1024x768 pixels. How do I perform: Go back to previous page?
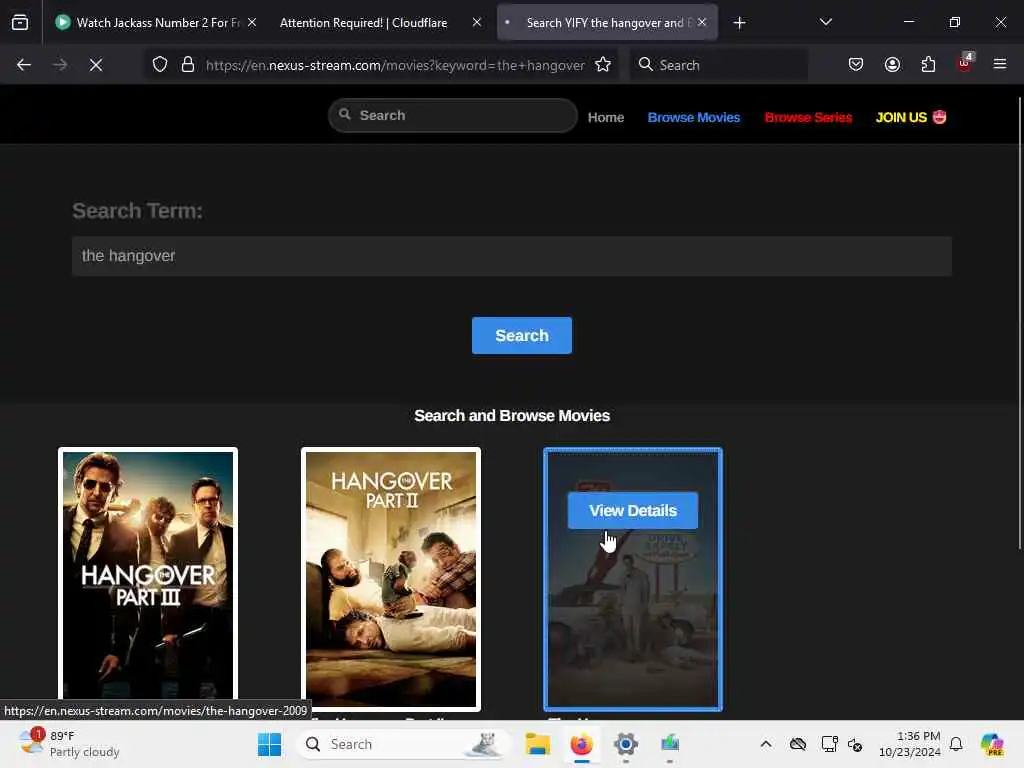coord(24,65)
